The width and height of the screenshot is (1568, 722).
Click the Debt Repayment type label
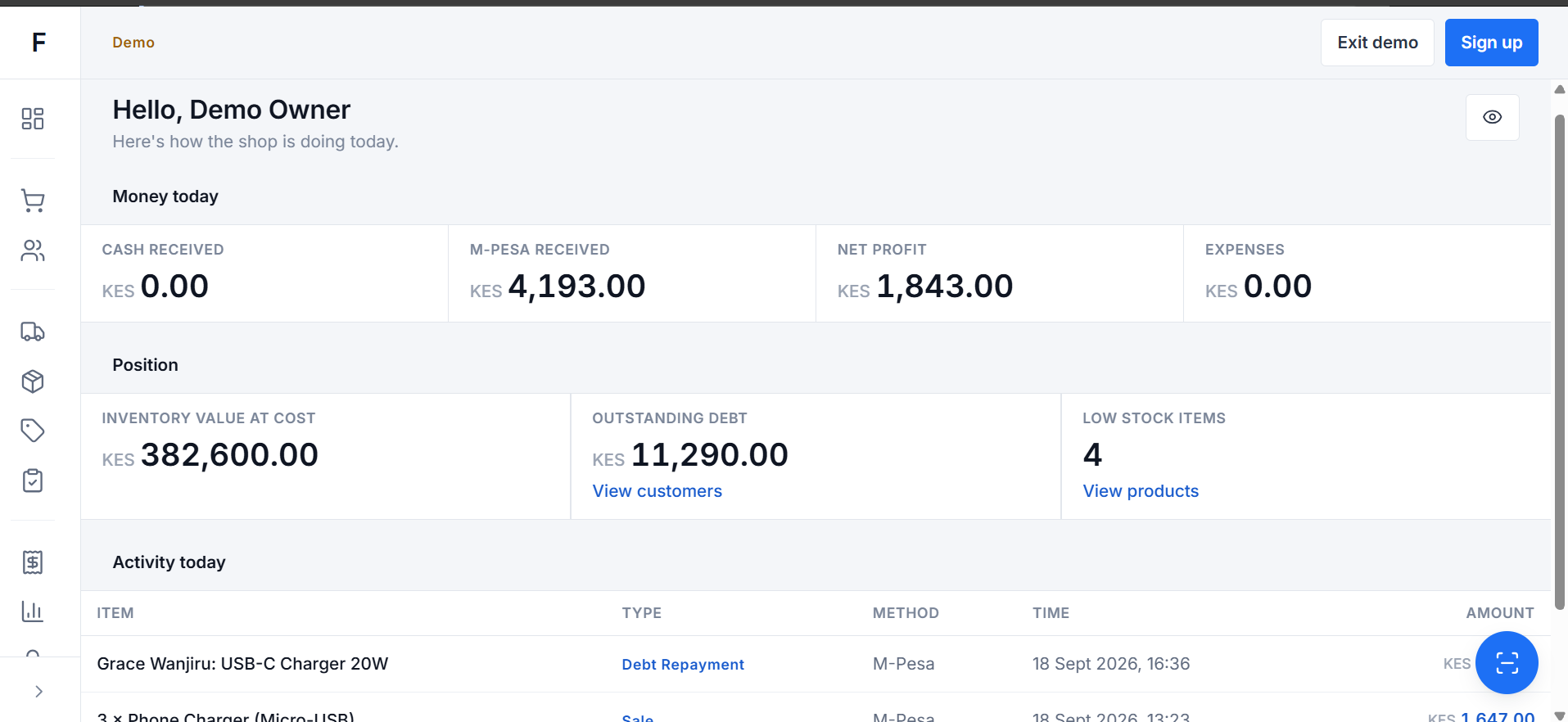coord(683,665)
